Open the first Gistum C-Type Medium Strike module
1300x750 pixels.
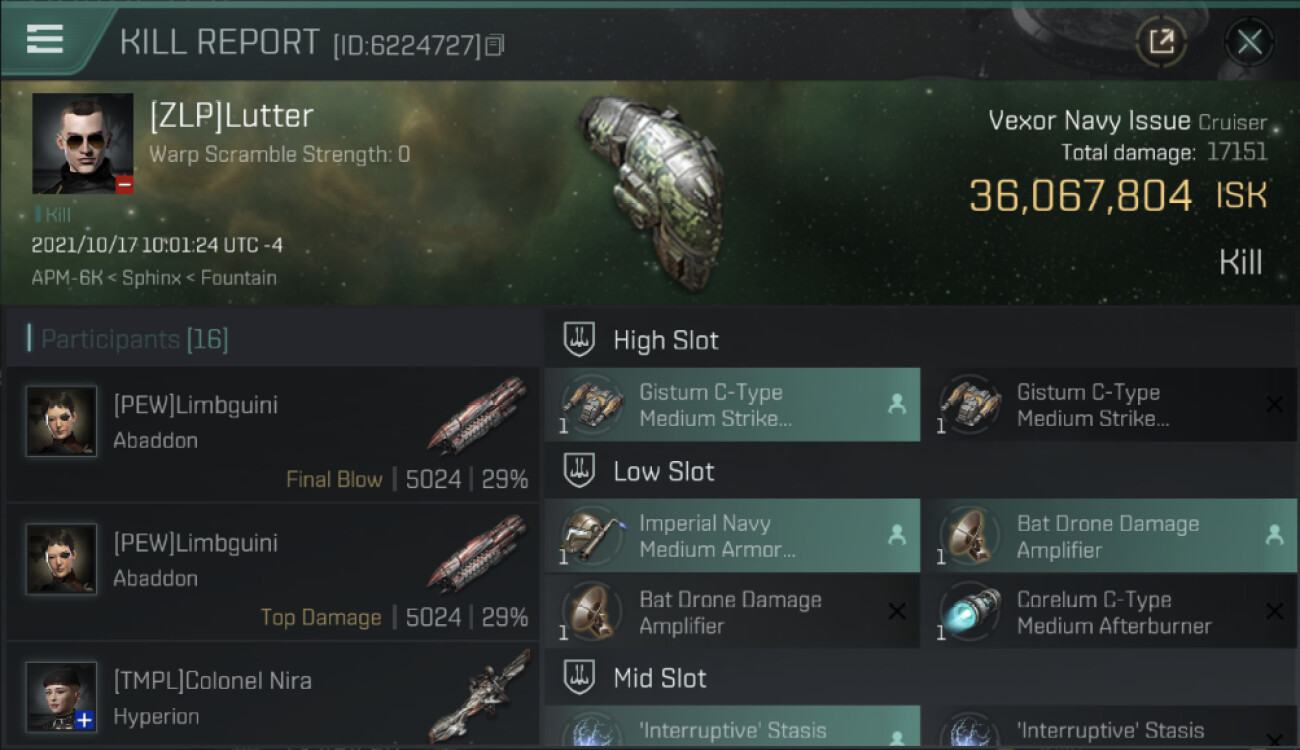point(732,405)
